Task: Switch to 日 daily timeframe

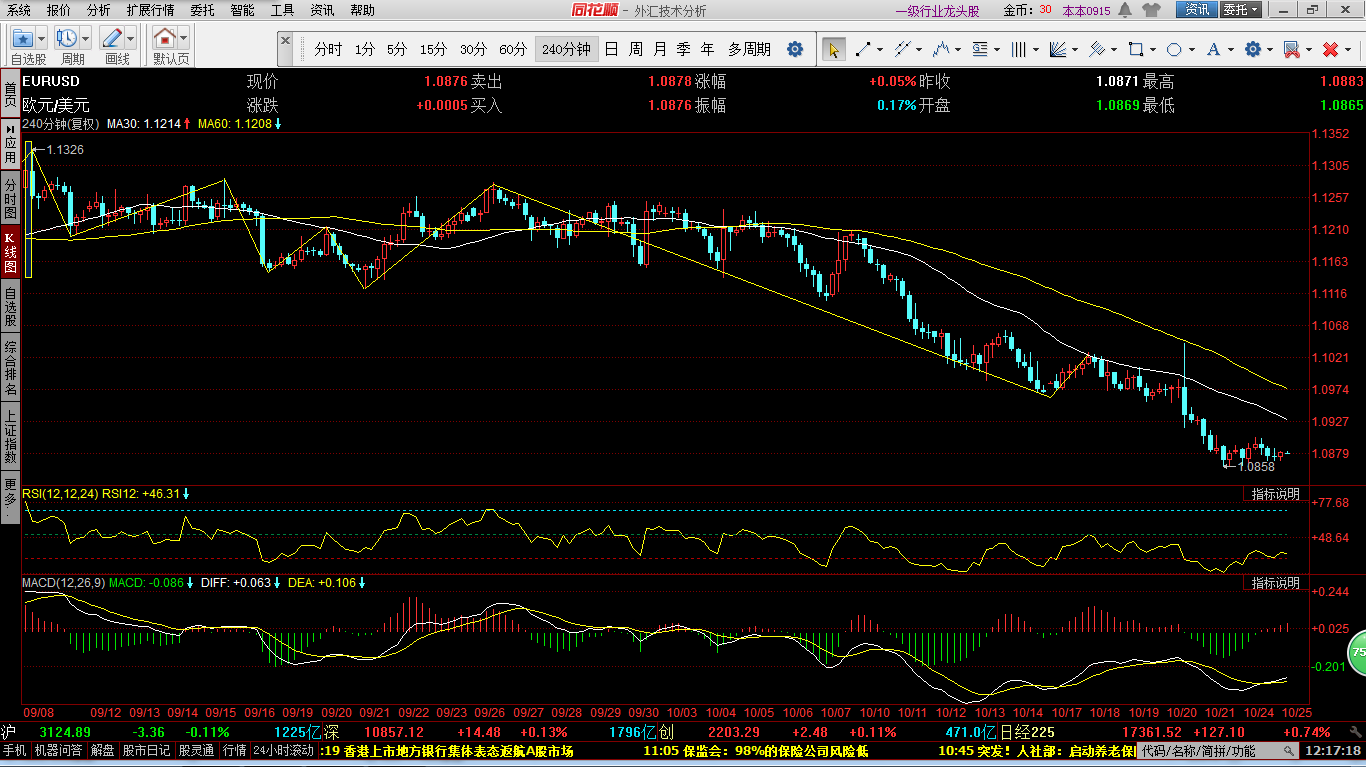Action: point(611,49)
